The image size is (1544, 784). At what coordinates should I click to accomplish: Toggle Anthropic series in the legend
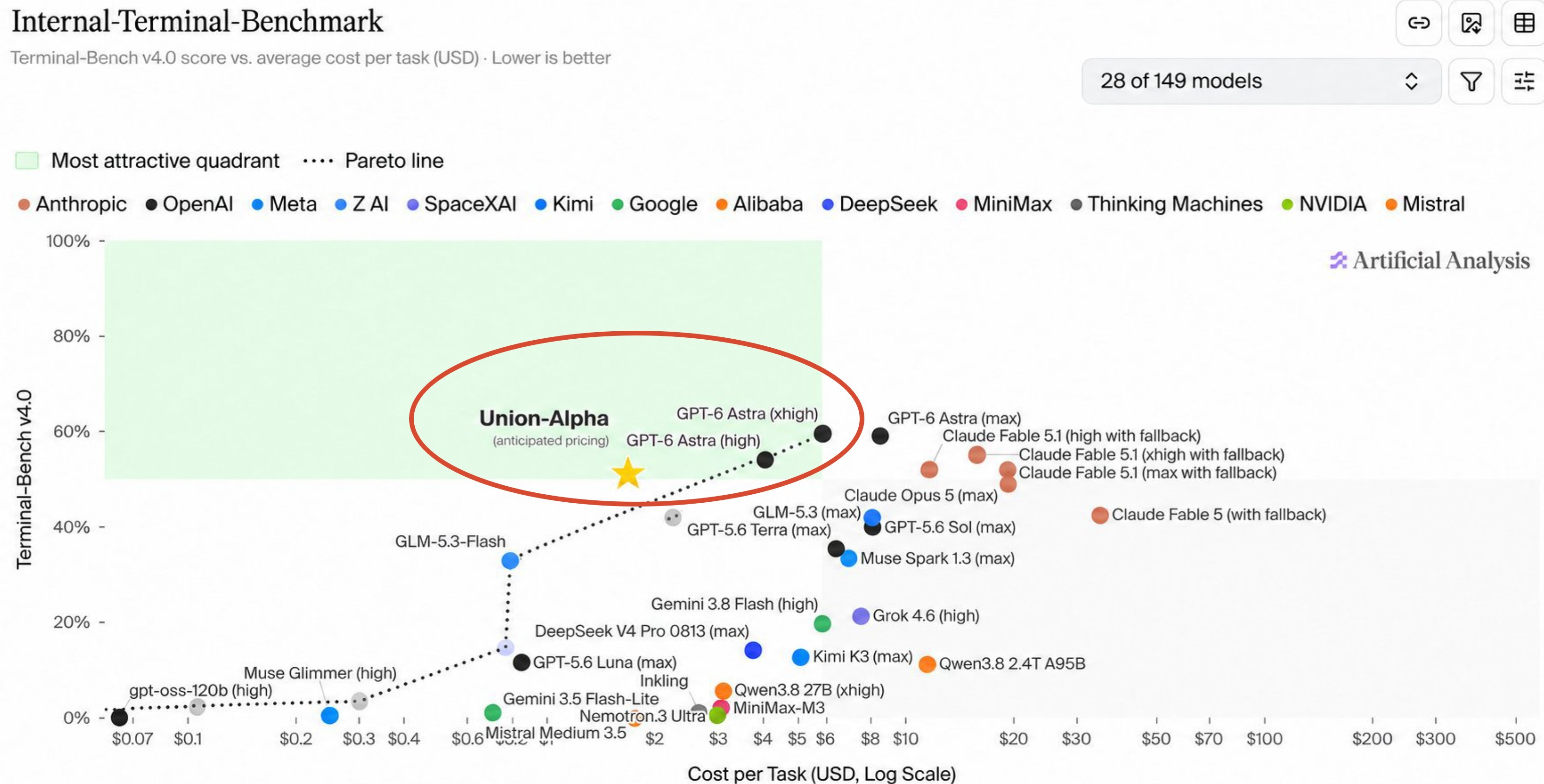click(x=73, y=204)
